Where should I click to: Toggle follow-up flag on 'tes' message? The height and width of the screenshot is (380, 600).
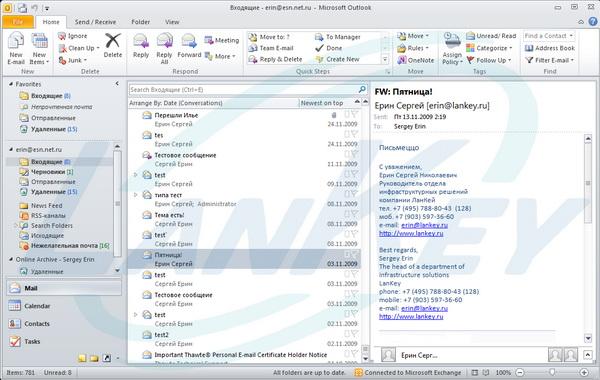click(x=354, y=134)
